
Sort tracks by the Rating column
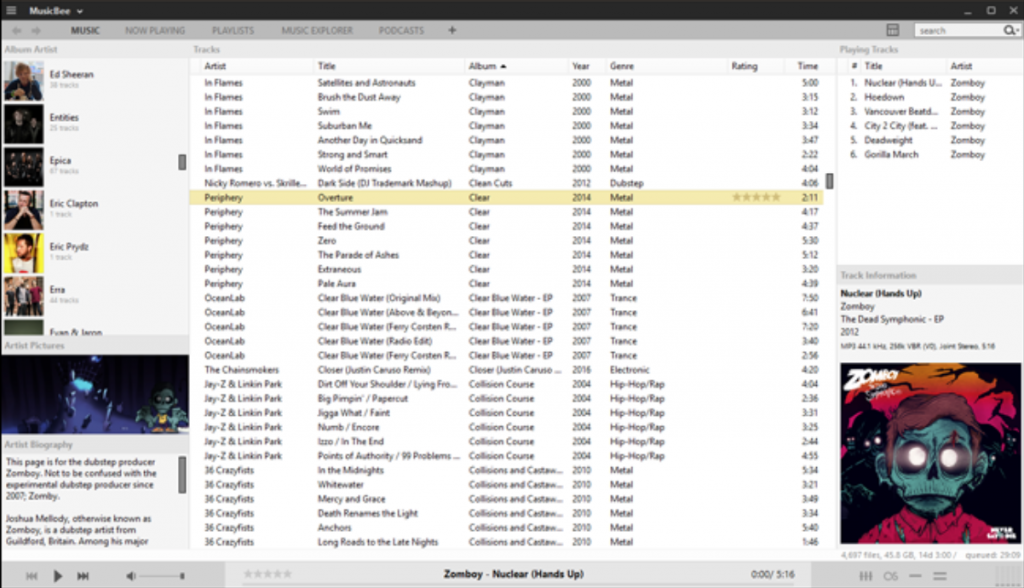pyautogui.click(x=744, y=66)
